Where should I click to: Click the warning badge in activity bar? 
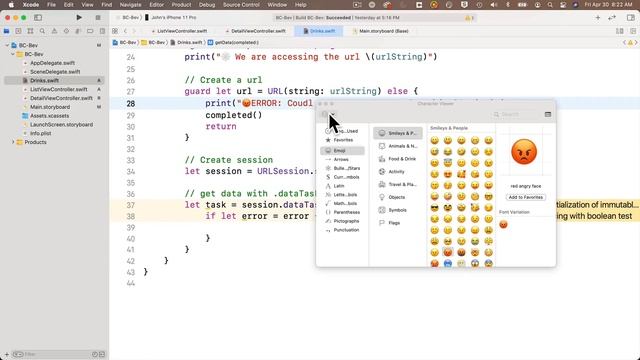[469, 18]
